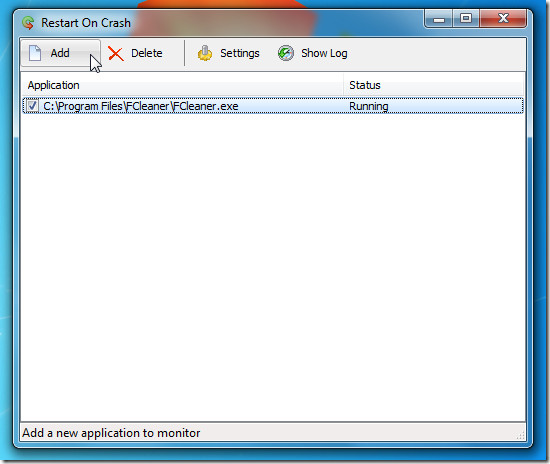Select the C:\Program Files\FCleaner\FCleaner.exe row
550x464 pixels.
tap(273, 106)
